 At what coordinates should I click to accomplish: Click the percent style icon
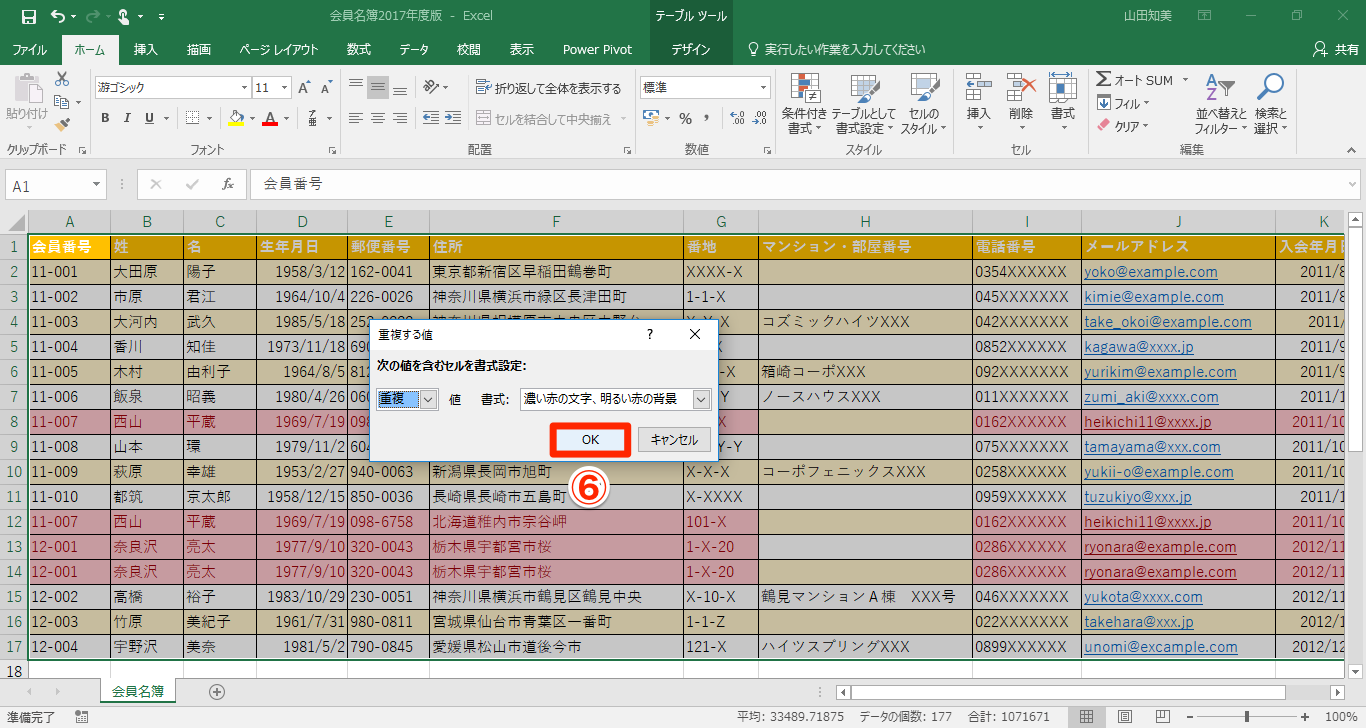point(686,119)
